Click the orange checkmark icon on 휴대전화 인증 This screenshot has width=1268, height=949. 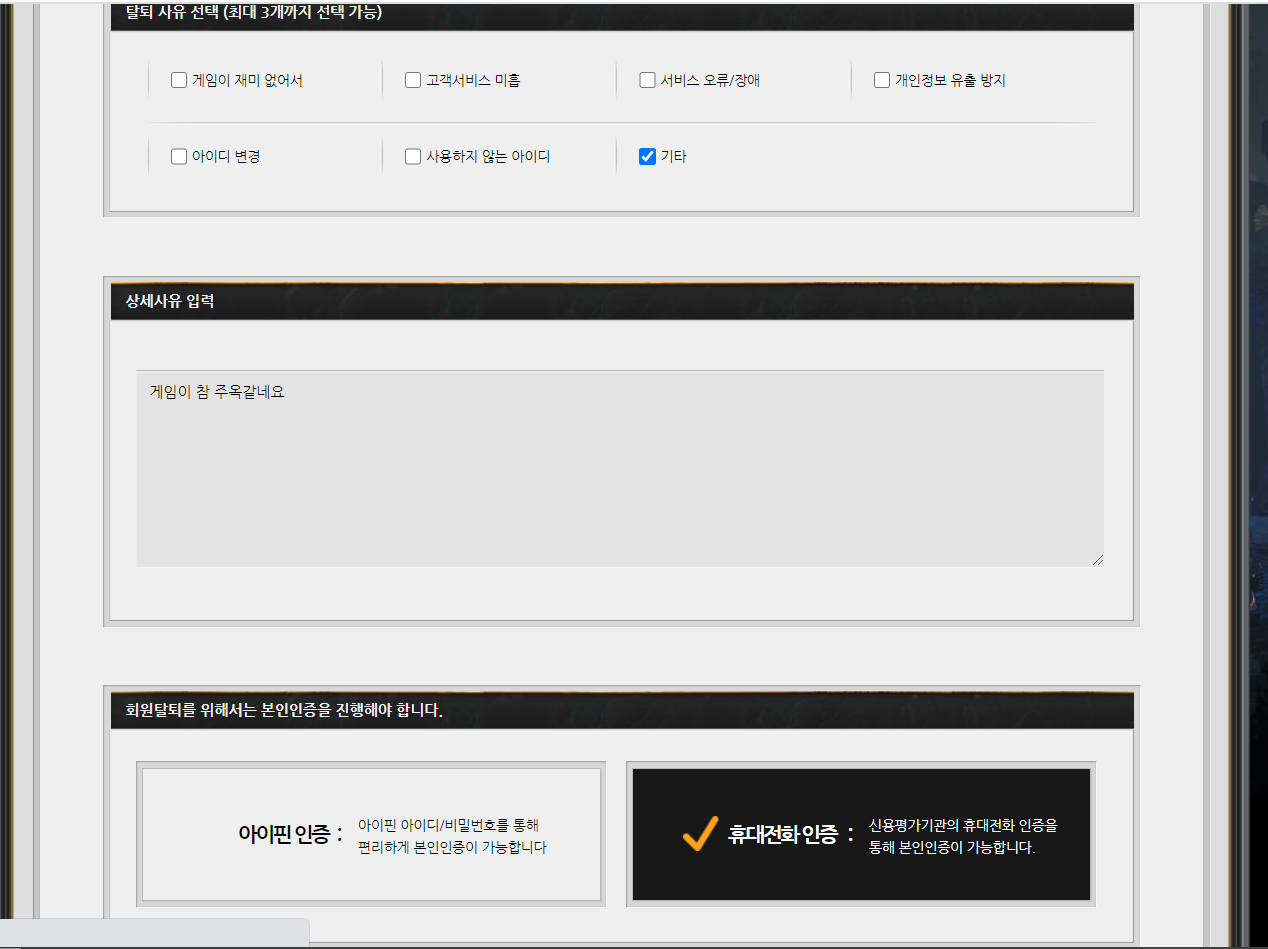tap(700, 833)
